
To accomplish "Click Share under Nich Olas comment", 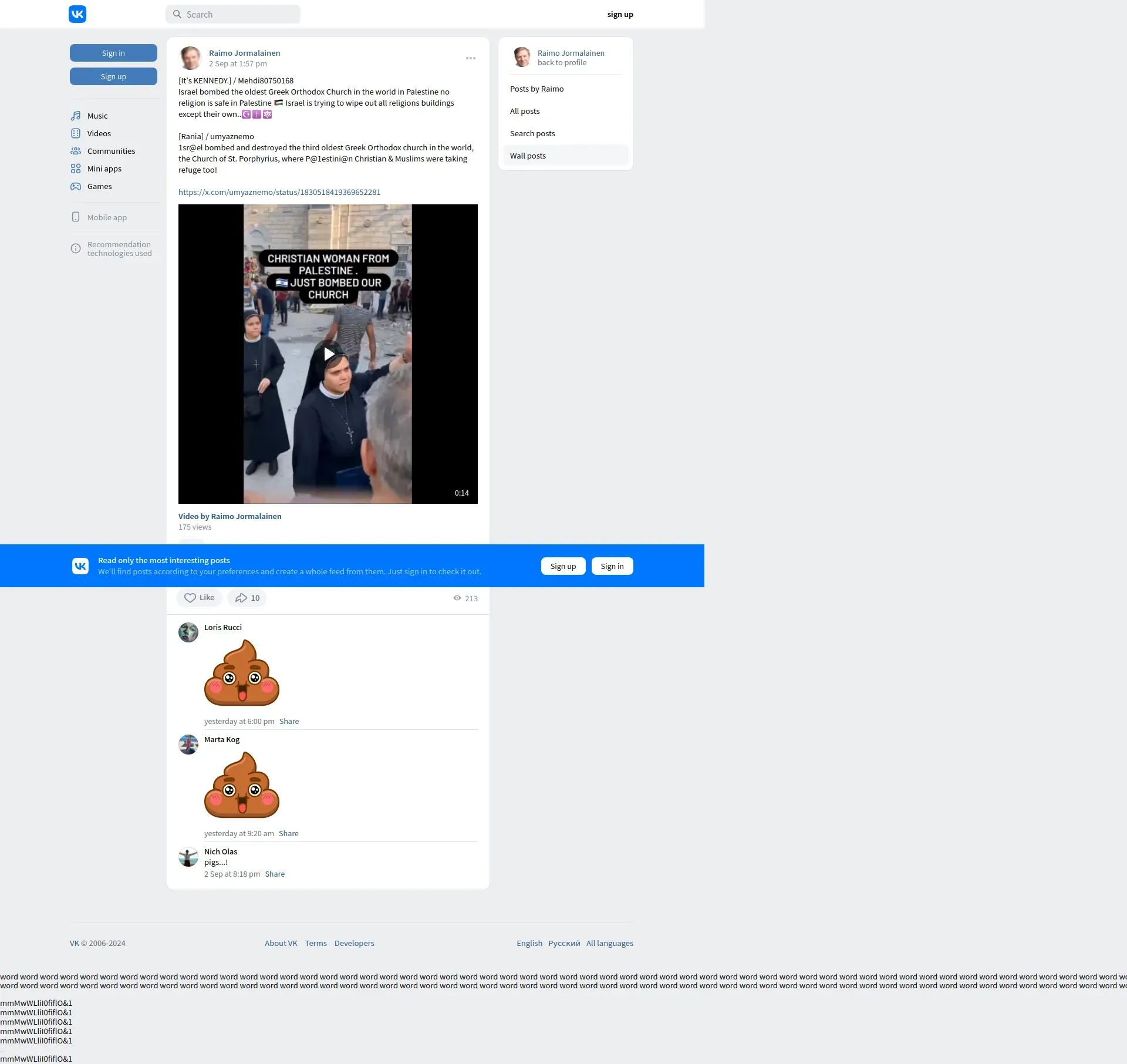I will pyautogui.click(x=275, y=874).
